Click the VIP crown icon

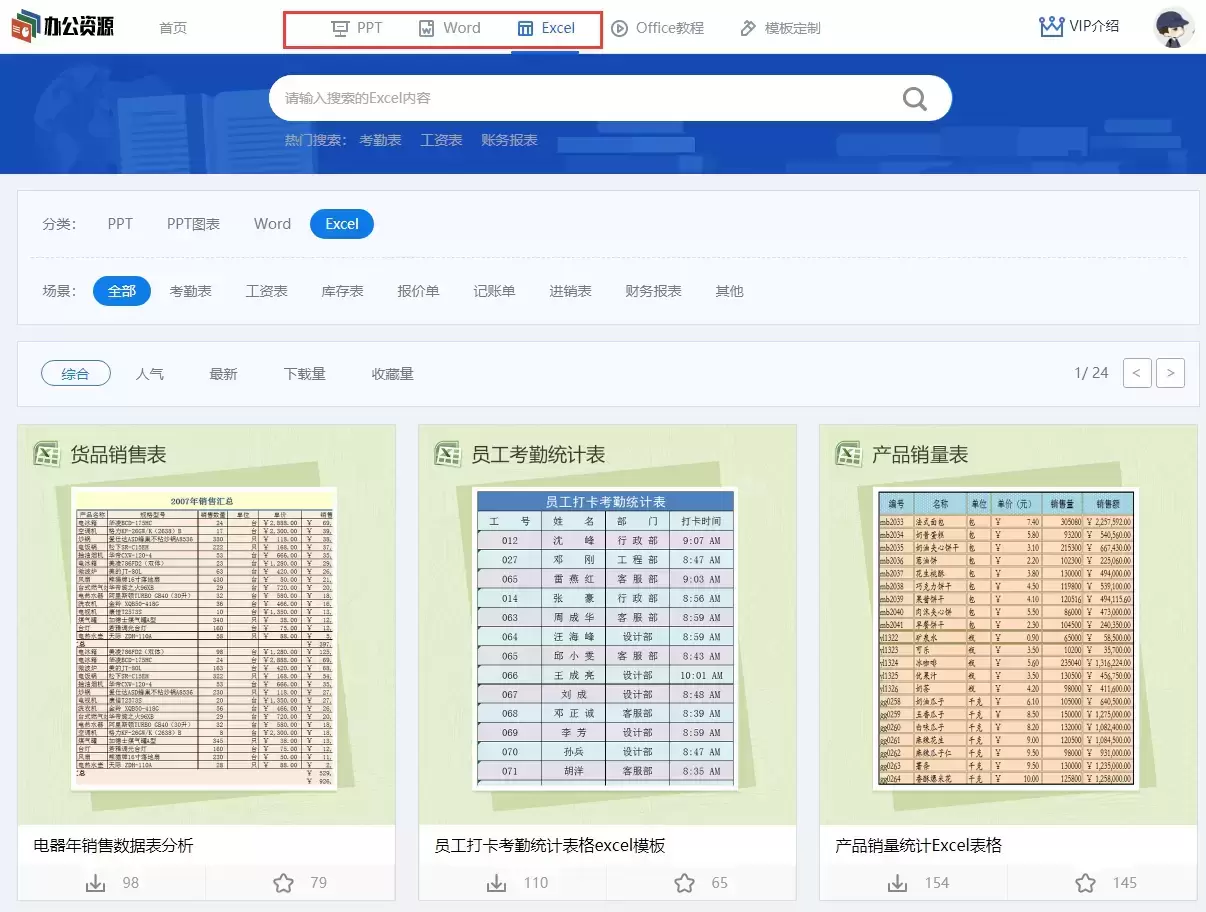pos(1051,27)
